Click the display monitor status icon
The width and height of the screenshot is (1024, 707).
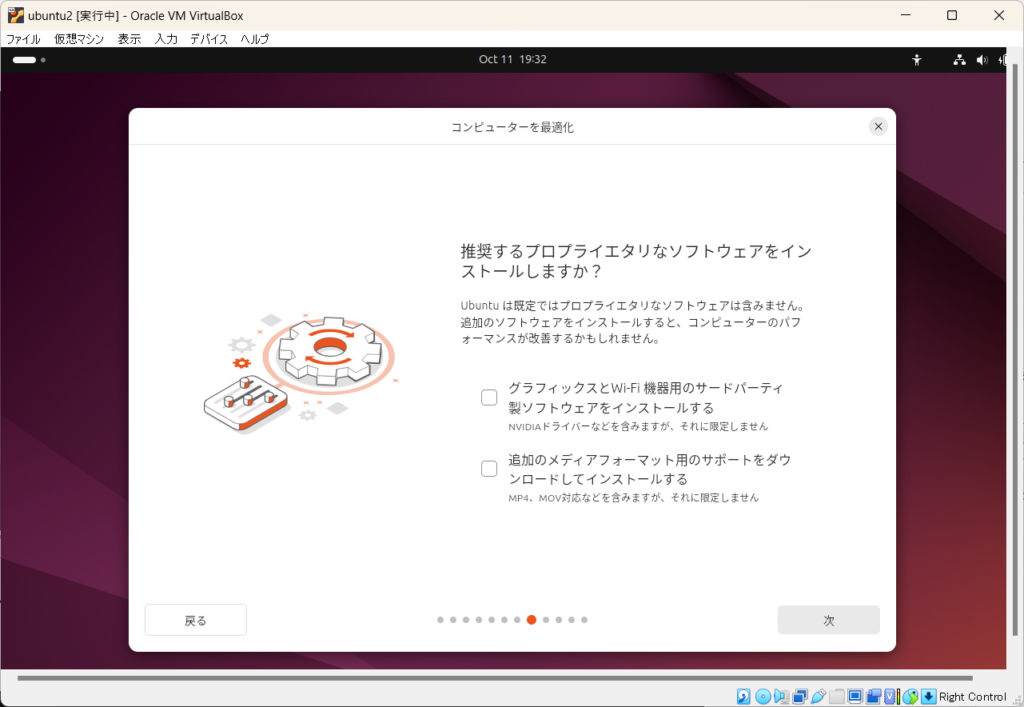tap(855, 697)
